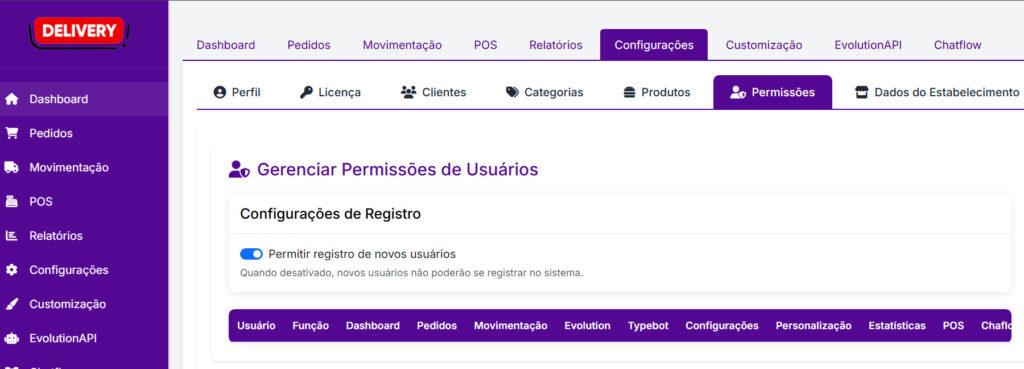1024x369 pixels.
Task: Click the POS column header in table
Action: 953,325
